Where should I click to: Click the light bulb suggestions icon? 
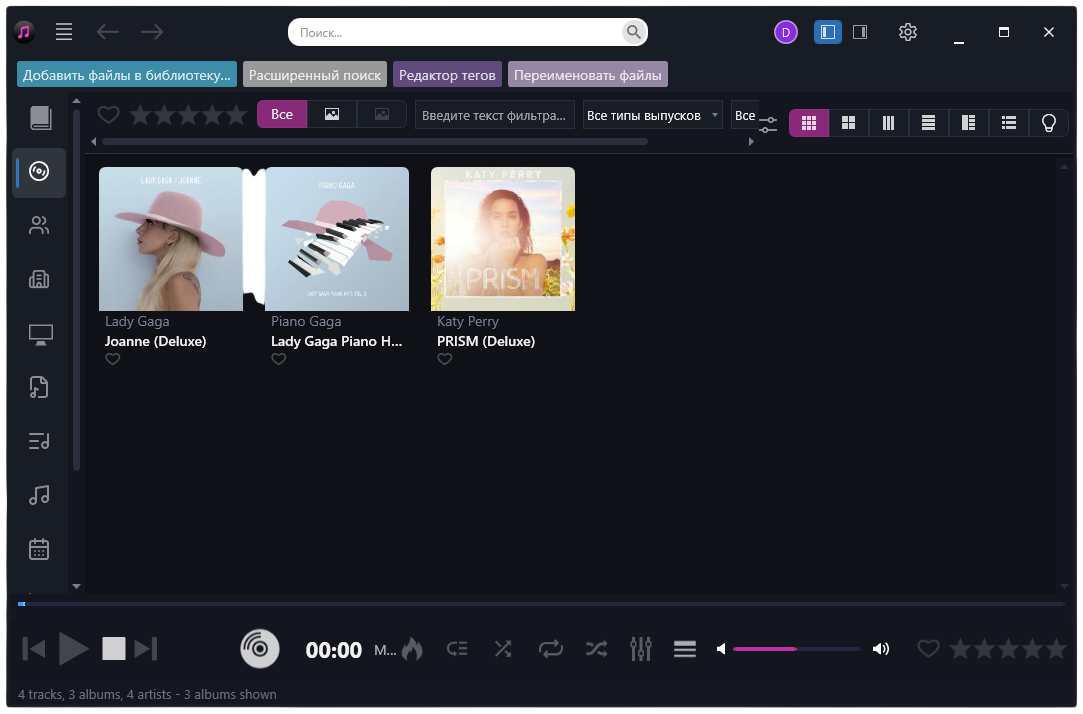(1048, 123)
